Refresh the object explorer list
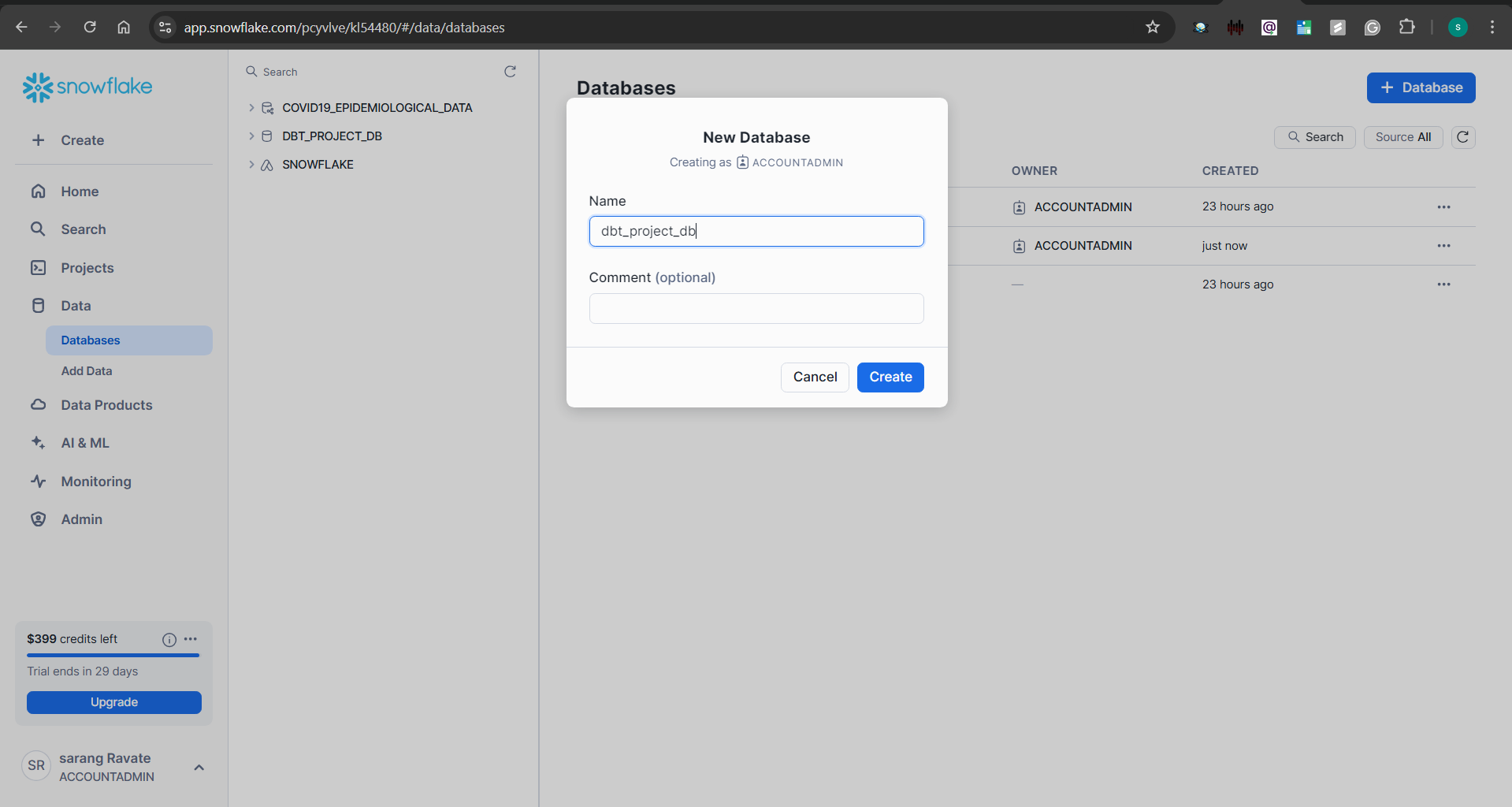 point(510,72)
